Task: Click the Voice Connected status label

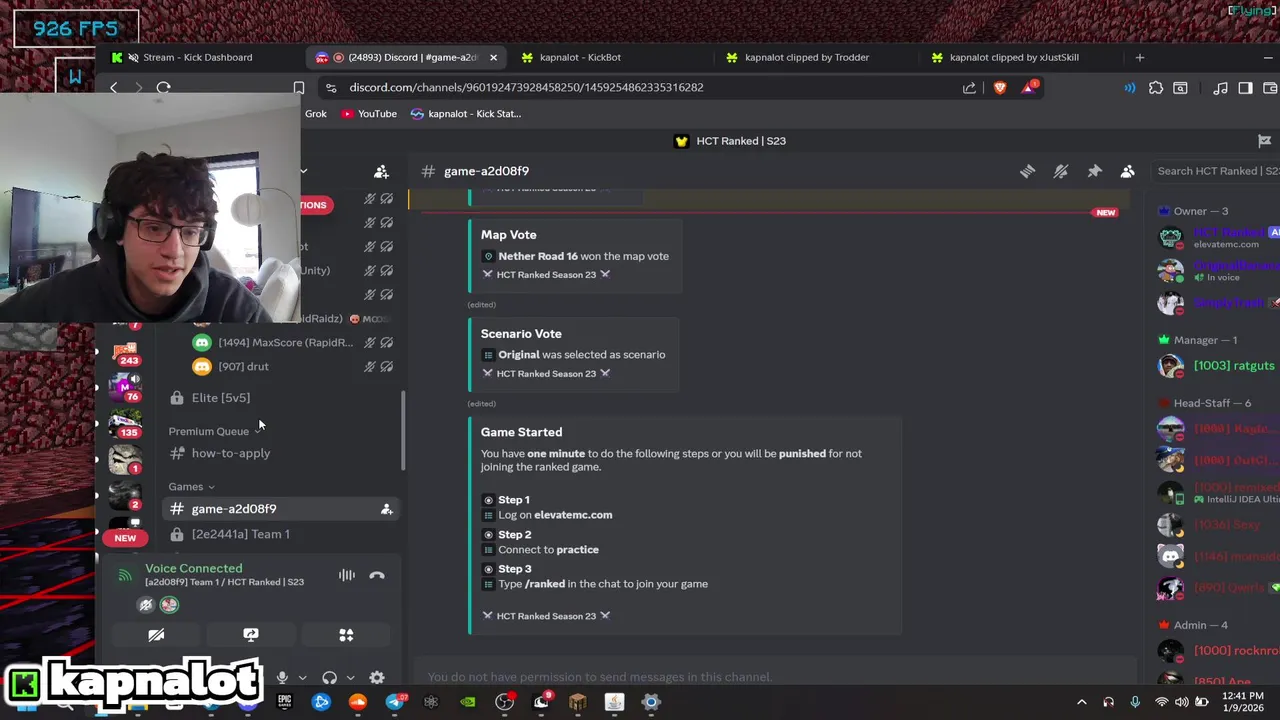Action: [193, 568]
